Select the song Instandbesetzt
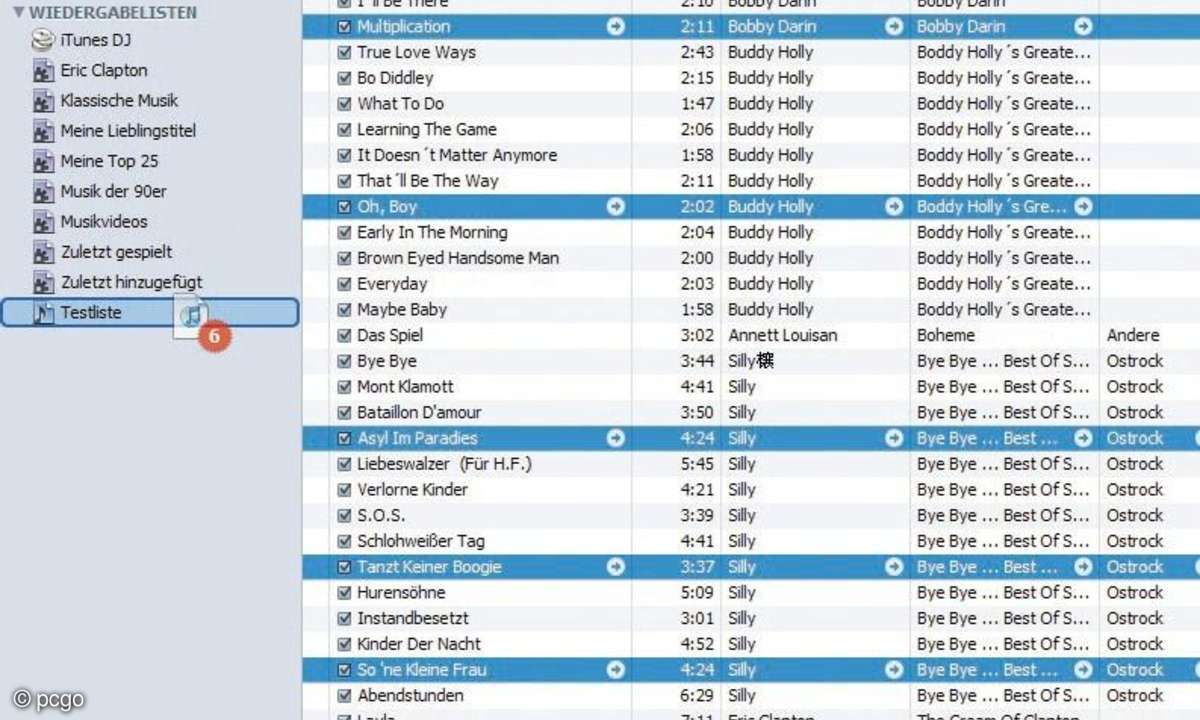The image size is (1200, 720). [413, 619]
